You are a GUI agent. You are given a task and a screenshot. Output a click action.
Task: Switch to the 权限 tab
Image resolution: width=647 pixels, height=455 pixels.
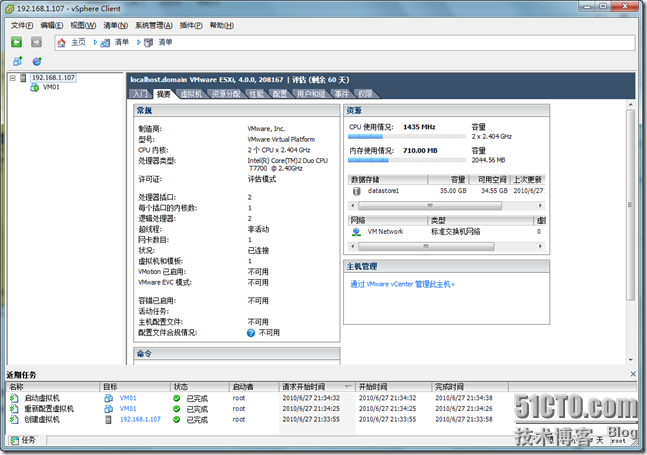365,94
